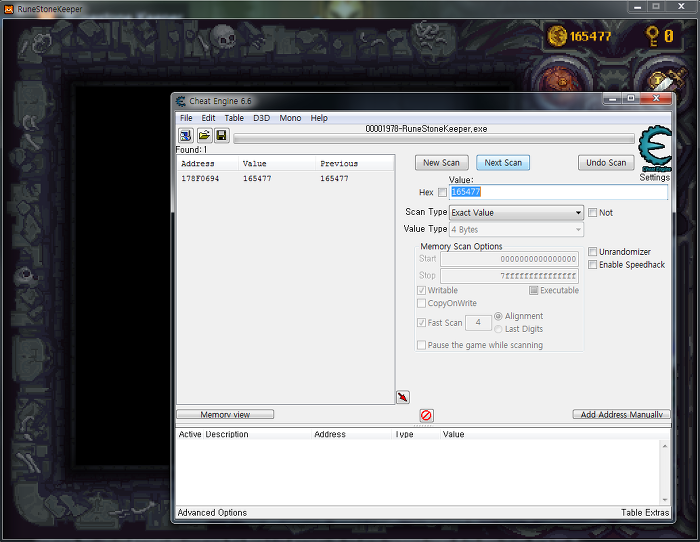Click address table scrollbar up arrow
Viewport: 700px width, 542px height.
tap(665, 446)
